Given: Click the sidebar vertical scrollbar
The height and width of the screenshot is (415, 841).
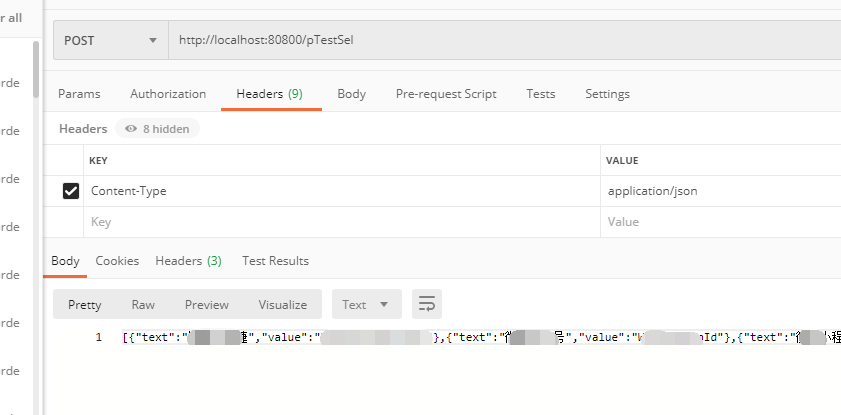Looking at the screenshot, I should point(36,70).
